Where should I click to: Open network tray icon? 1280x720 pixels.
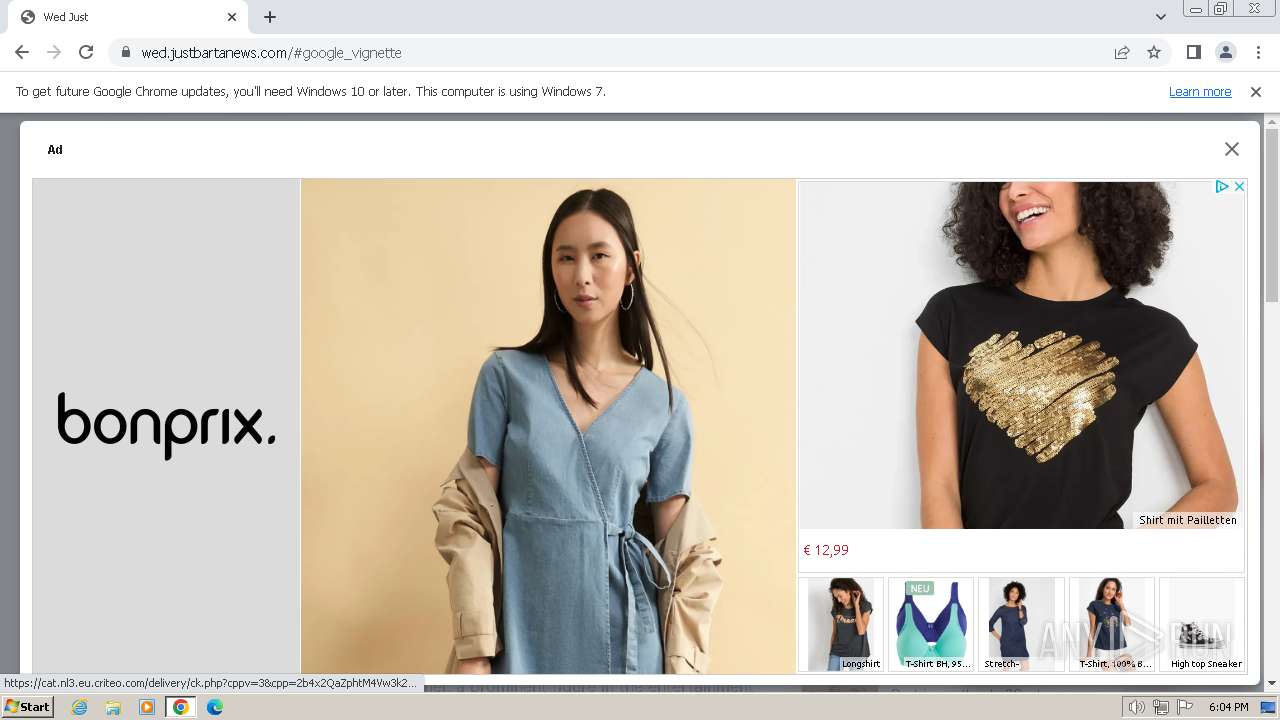point(1161,707)
